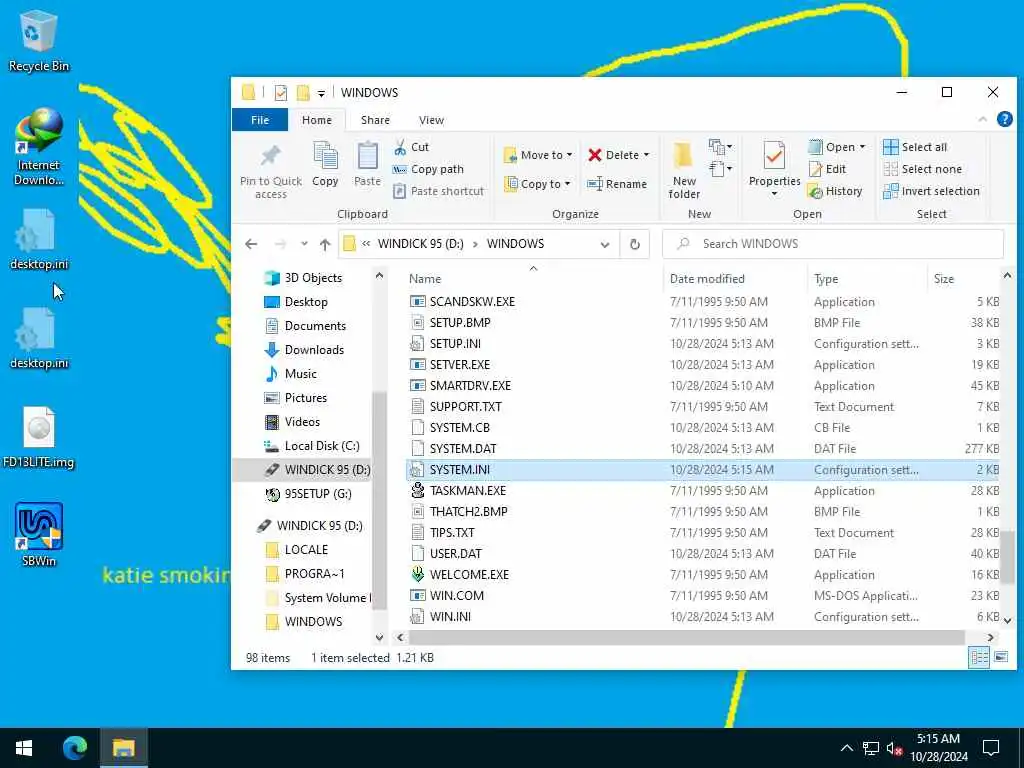Switch to the Share ribbon tab

coord(375,120)
